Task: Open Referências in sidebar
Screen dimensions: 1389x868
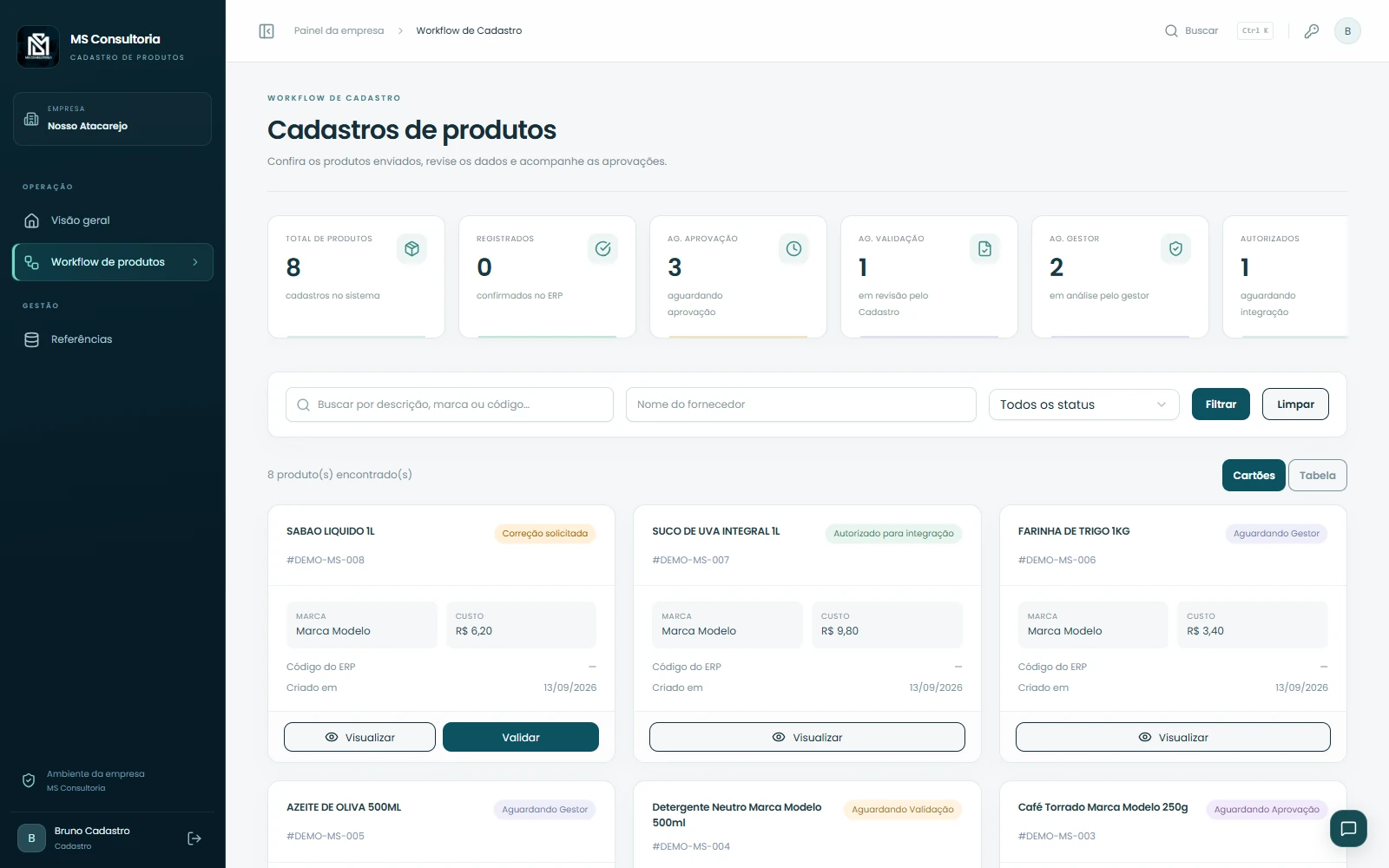Action: [113, 339]
